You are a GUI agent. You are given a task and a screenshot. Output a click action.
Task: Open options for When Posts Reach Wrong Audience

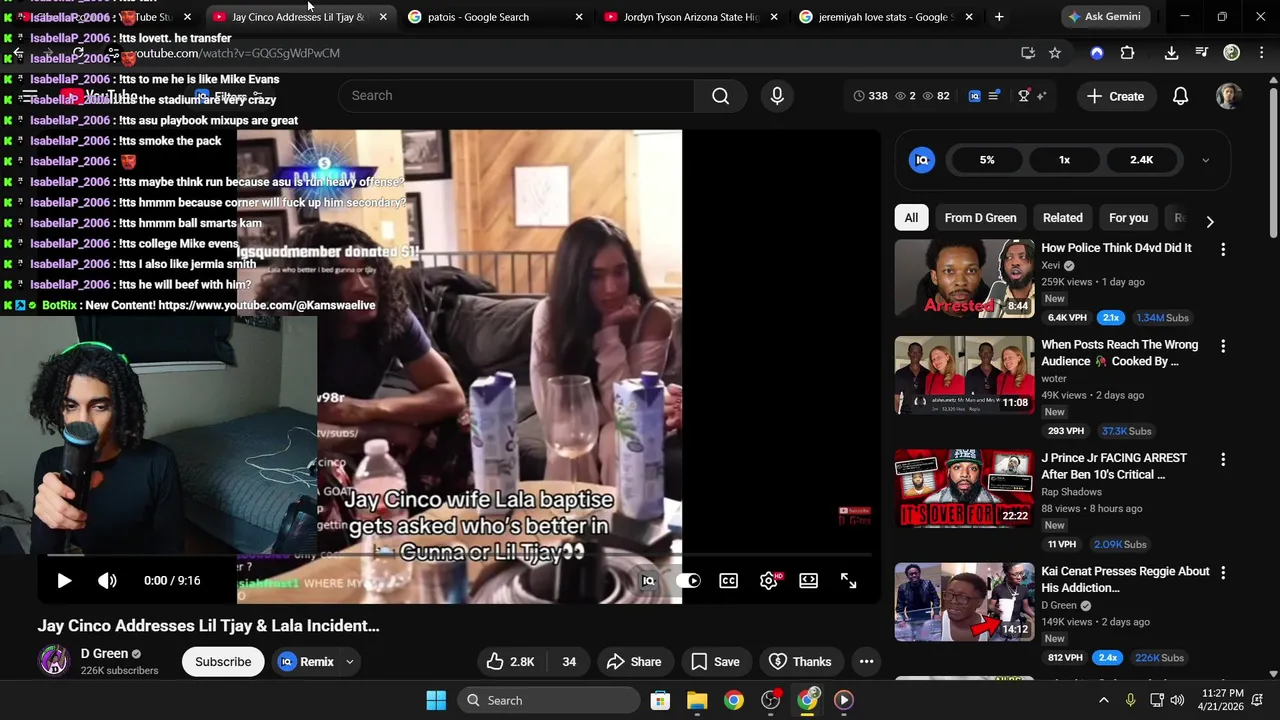[x=1222, y=346]
